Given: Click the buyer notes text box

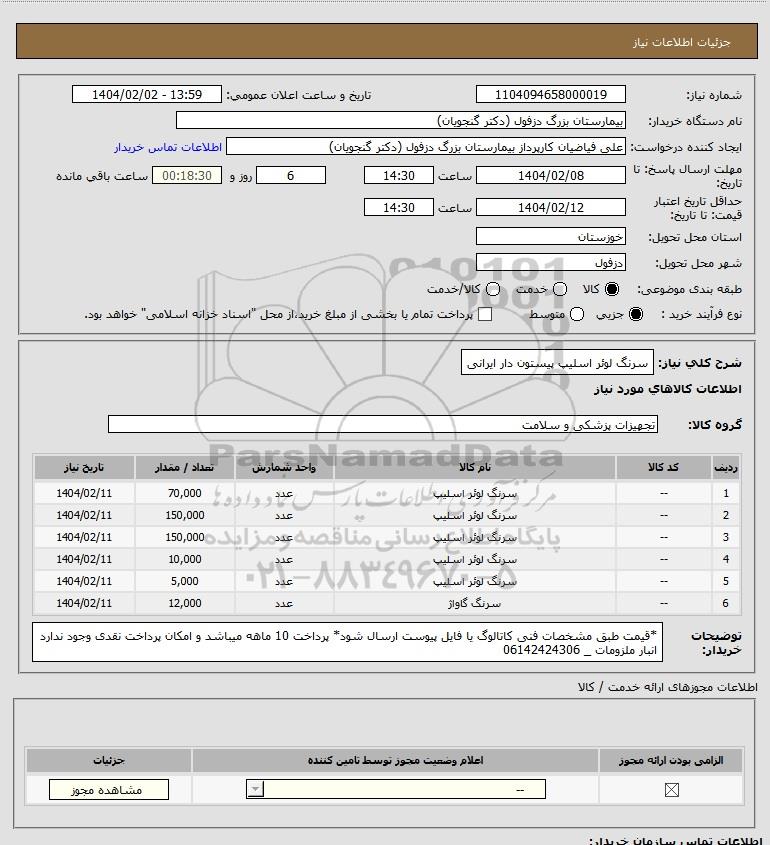Looking at the screenshot, I should click(x=348, y=642).
